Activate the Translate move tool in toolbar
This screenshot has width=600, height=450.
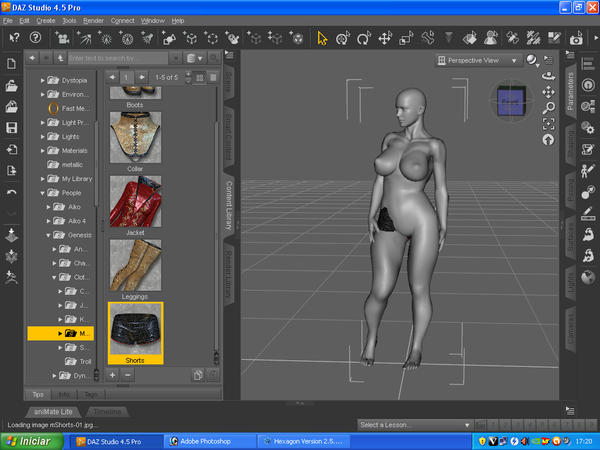pos(385,38)
